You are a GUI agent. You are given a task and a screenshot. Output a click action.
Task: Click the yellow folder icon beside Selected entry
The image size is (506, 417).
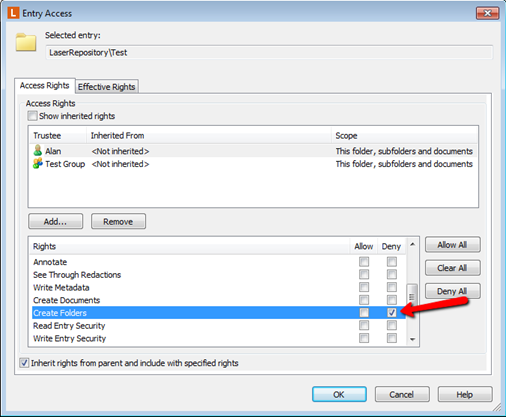26,42
